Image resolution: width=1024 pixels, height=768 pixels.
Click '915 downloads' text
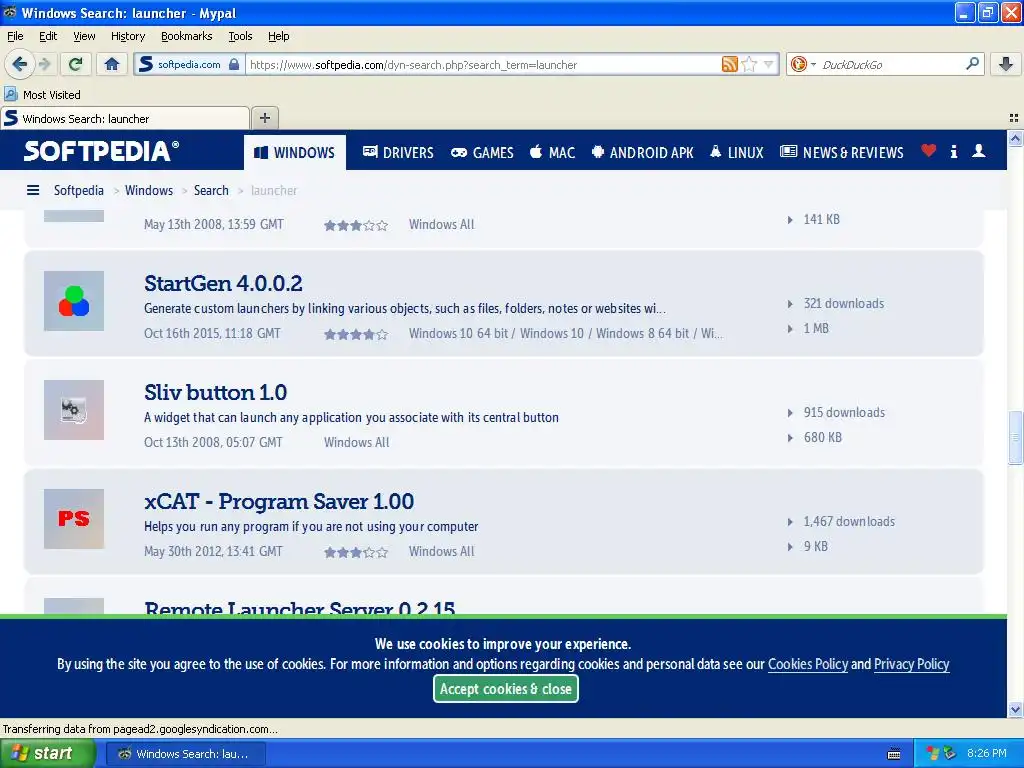[x=844, y=412]
